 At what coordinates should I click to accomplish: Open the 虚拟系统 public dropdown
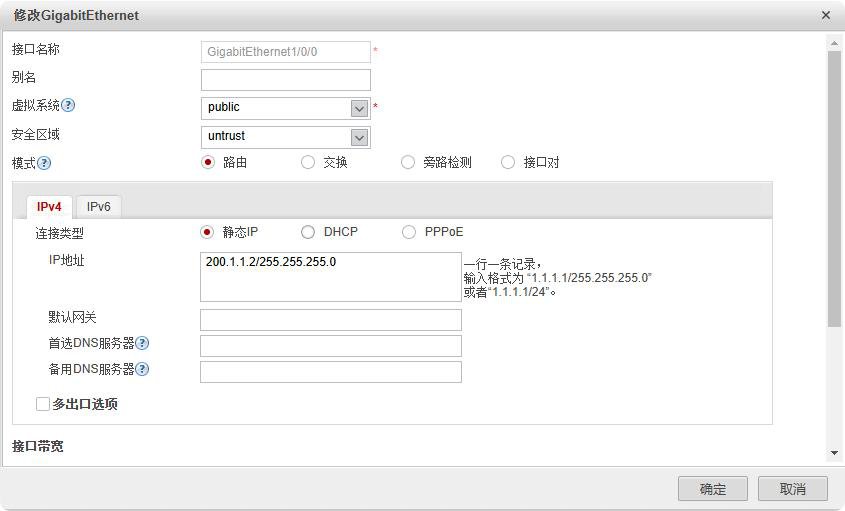360,108
